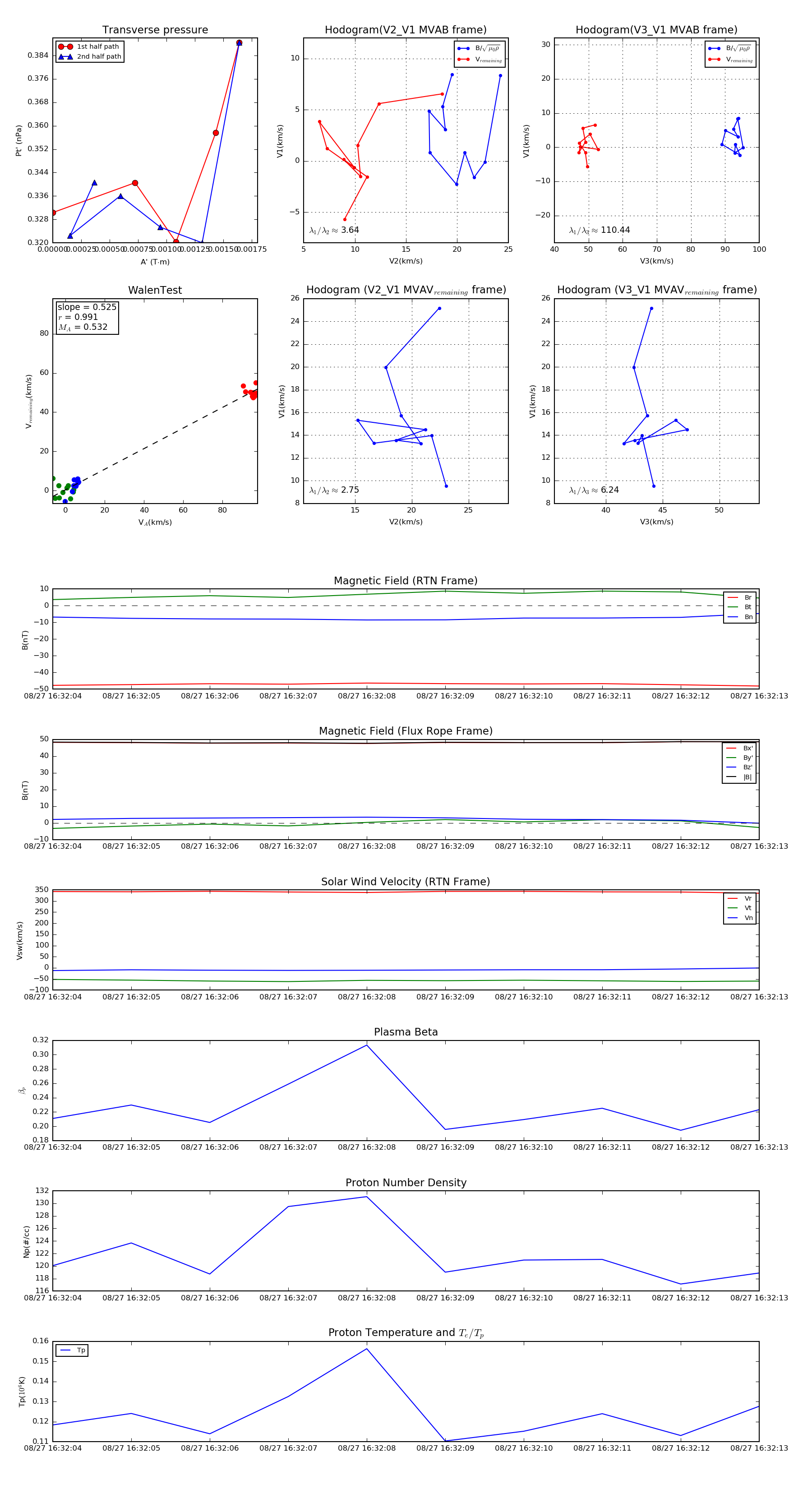Click the 'Proton Temperature and Te/Tp' title
Viewport: 812px width, 1489px height.
[406, 1333]
